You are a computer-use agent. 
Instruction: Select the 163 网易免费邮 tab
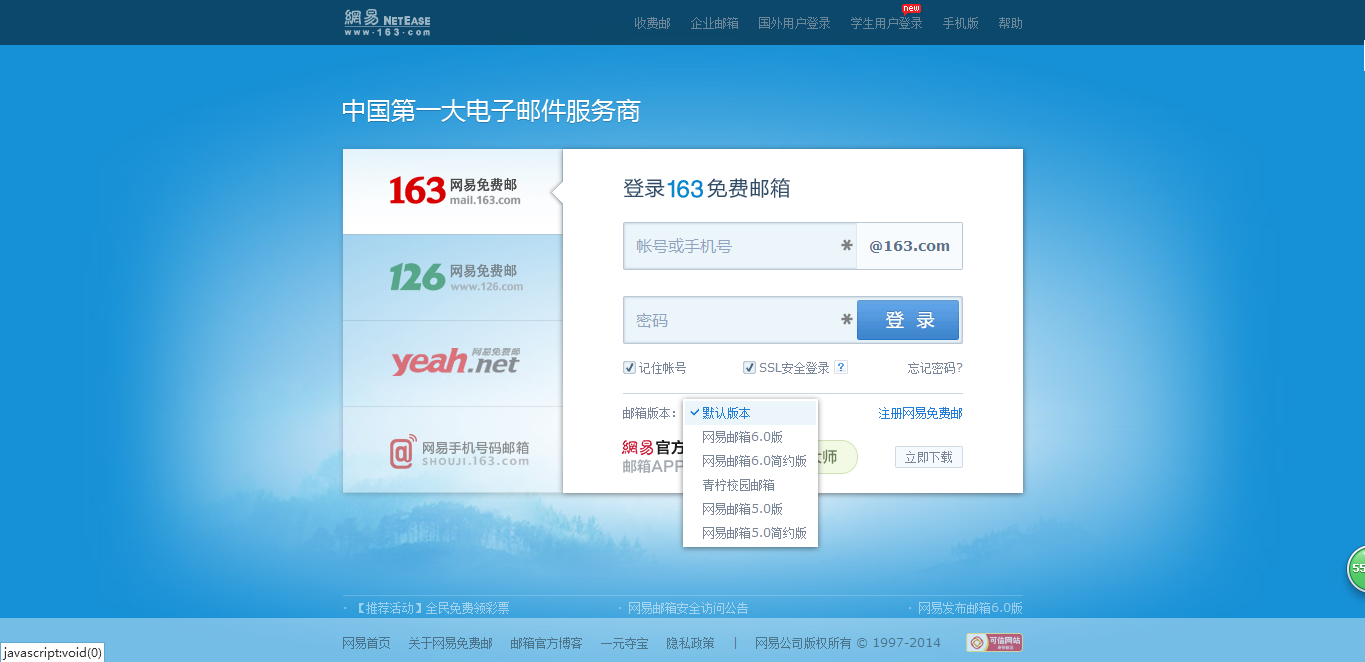pyautogui.click(x=453, y=191)
